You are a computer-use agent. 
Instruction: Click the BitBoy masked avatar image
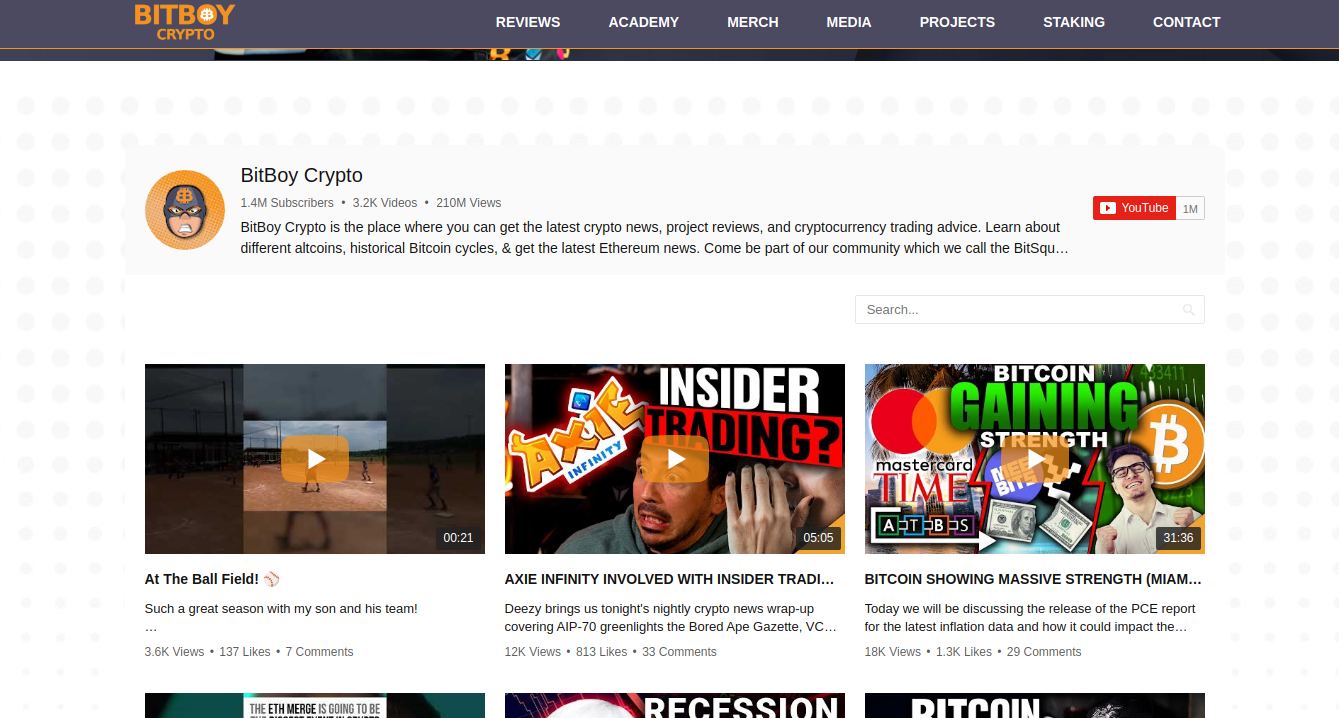coord(185,210)
